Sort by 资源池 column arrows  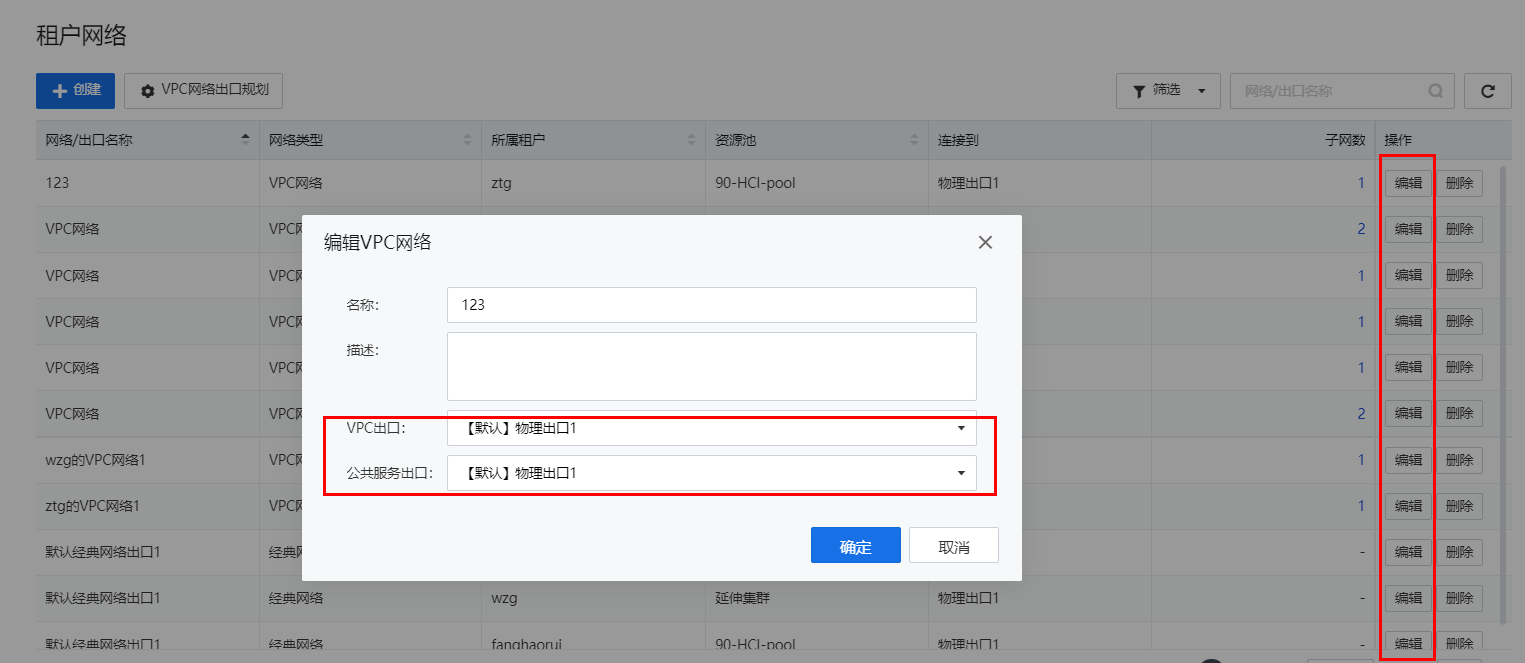tap(915, 140)
